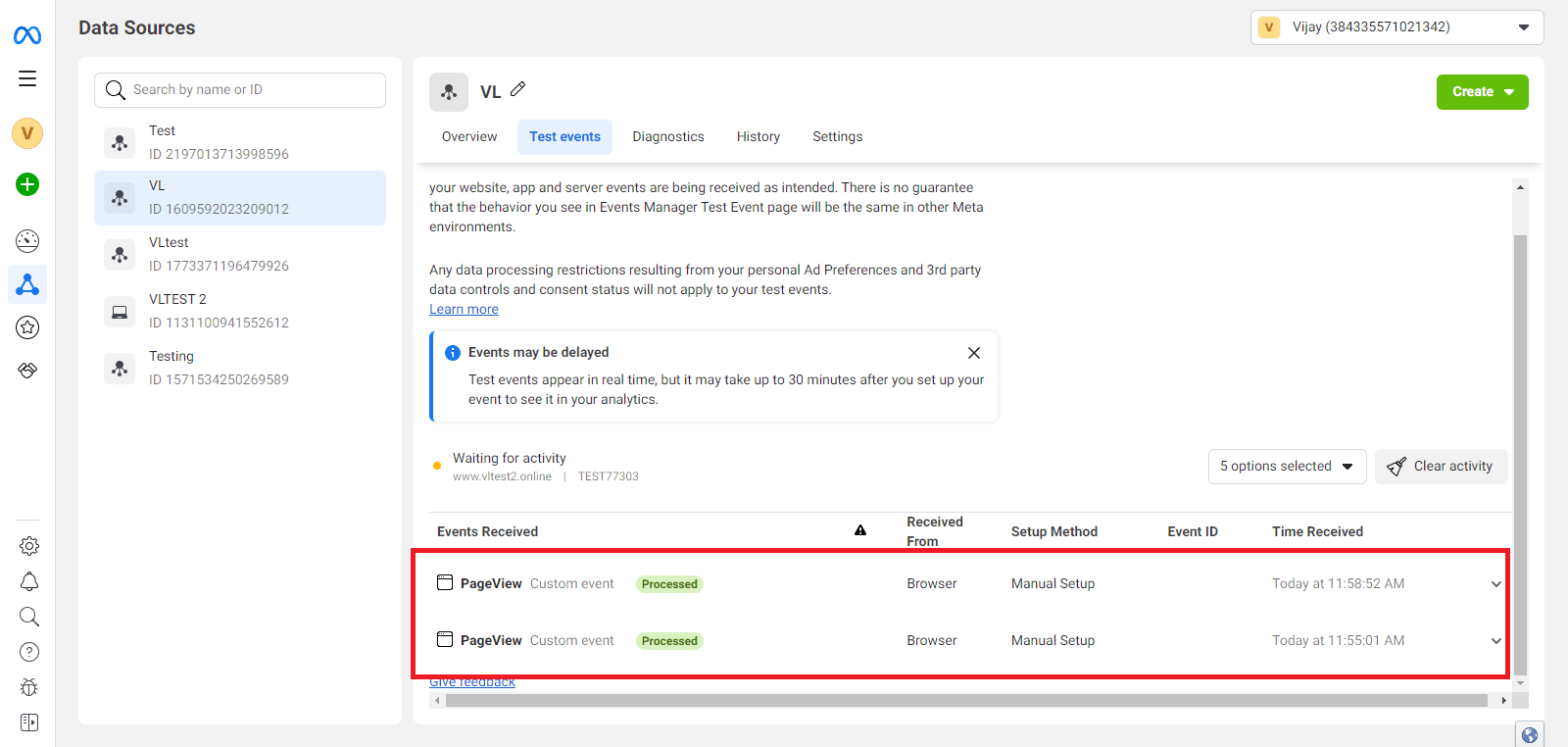The image size is (1568, 747).
Task: Click the Clear activity button
Action: click(x=1441, y=467)
